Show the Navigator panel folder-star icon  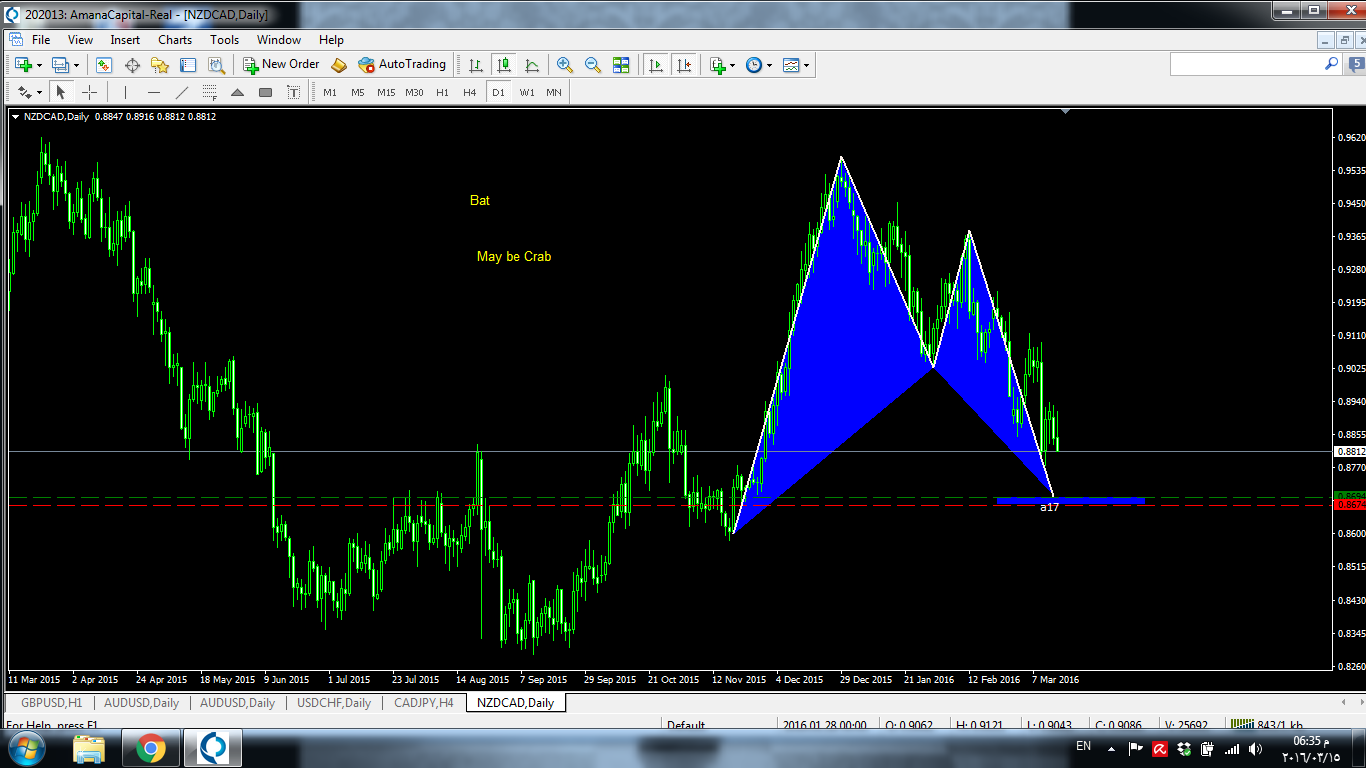point(160,64)
